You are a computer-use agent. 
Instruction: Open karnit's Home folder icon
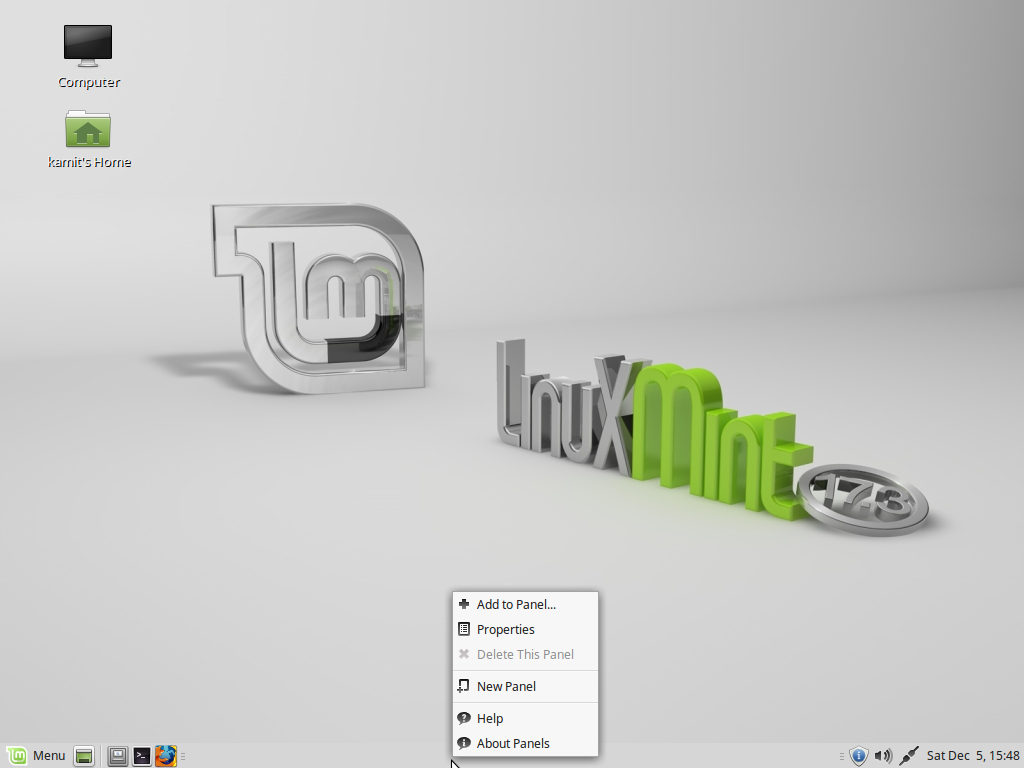(88, 128)
